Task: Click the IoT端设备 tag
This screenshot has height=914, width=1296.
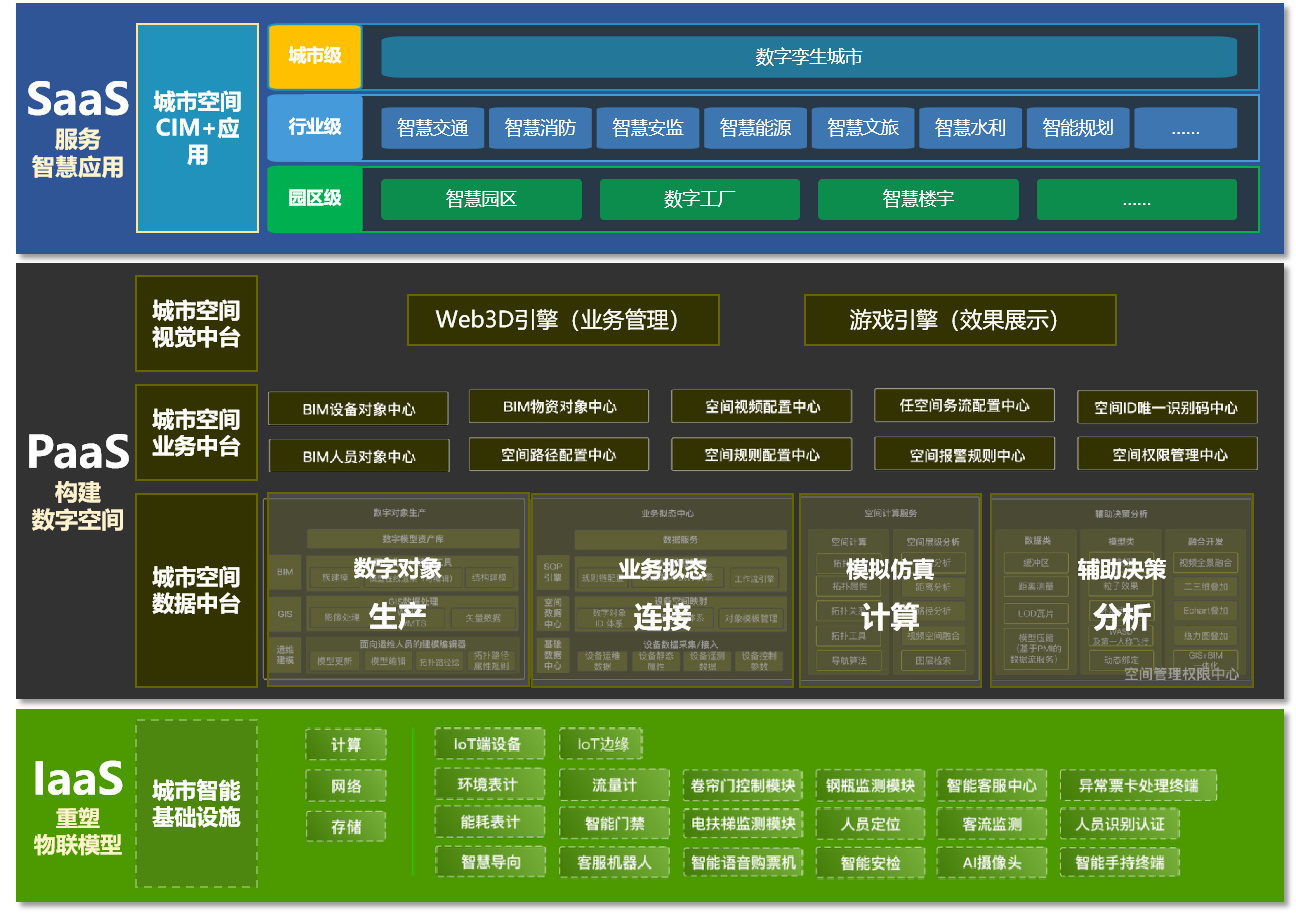Action: pos(489,744)
